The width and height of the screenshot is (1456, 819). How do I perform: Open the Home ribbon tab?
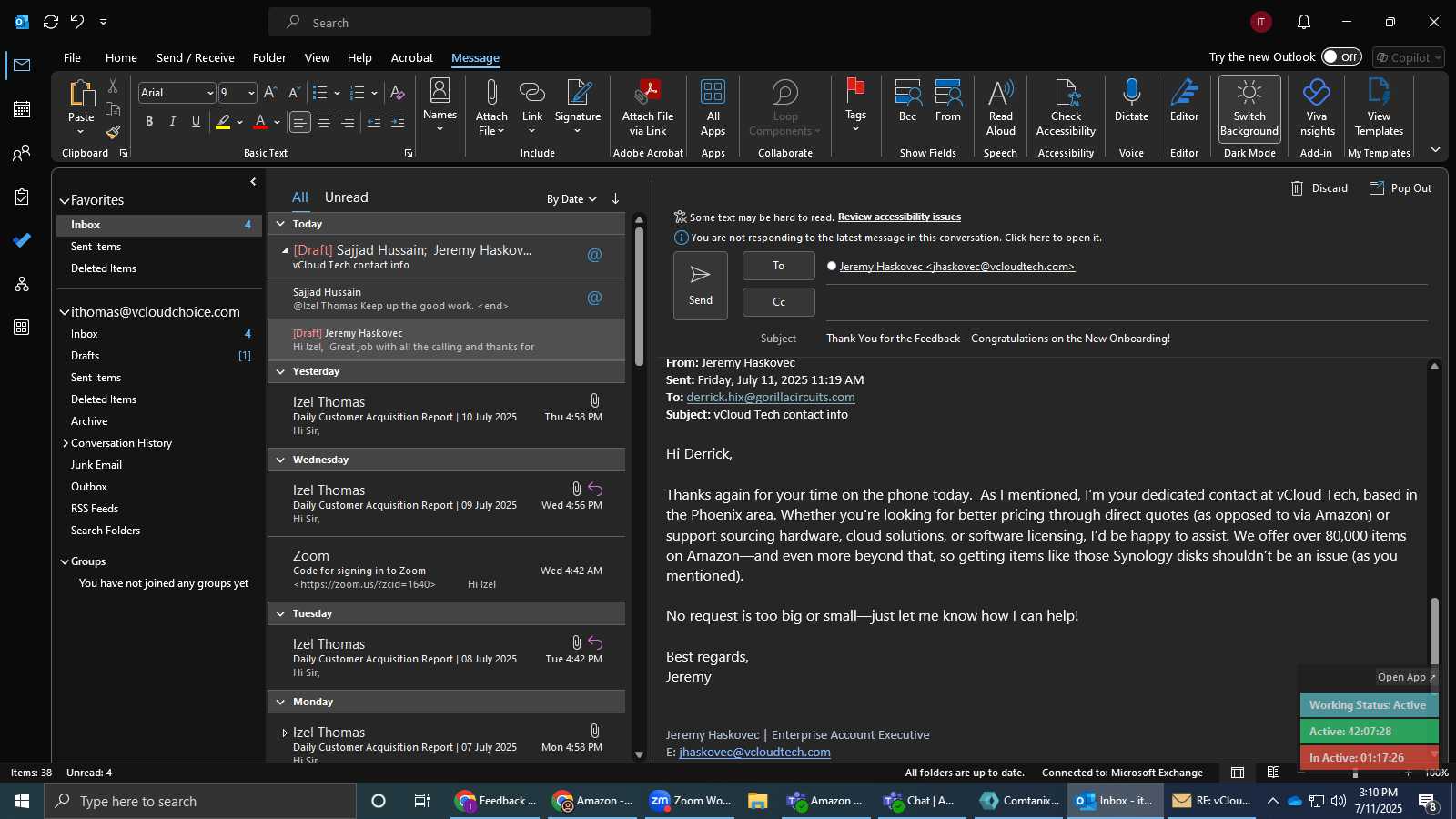[x=121, y=57]
